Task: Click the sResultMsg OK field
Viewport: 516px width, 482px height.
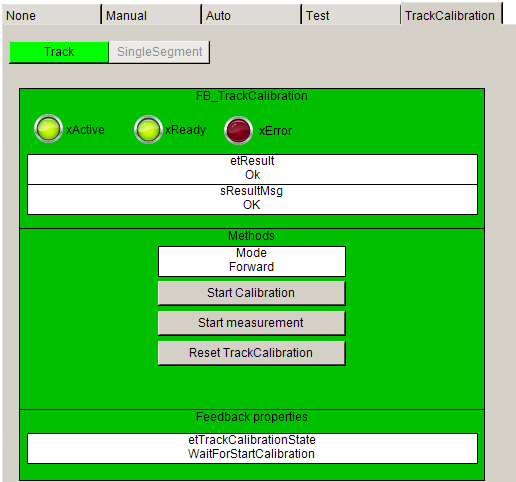Action: tap(252, 199)
